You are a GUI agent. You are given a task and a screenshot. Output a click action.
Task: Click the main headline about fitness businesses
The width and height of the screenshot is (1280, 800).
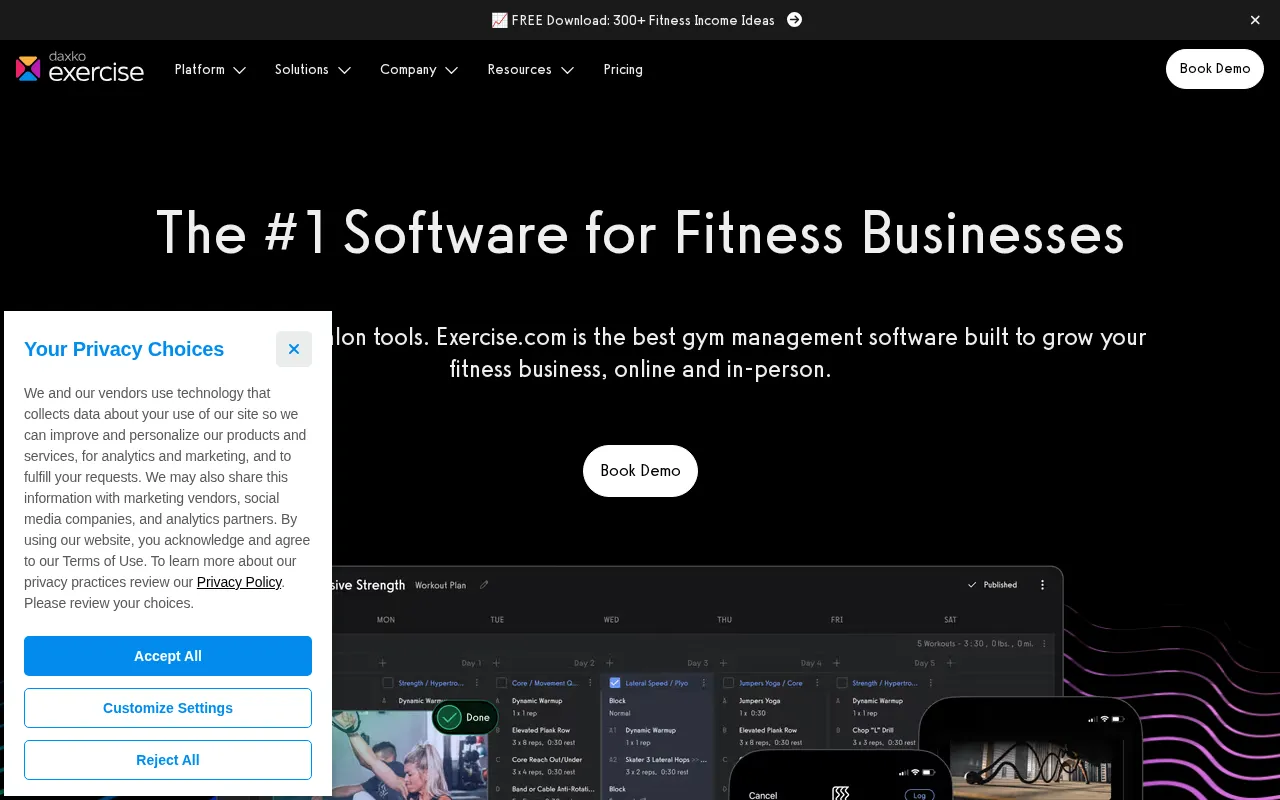(x=640, y=232)
